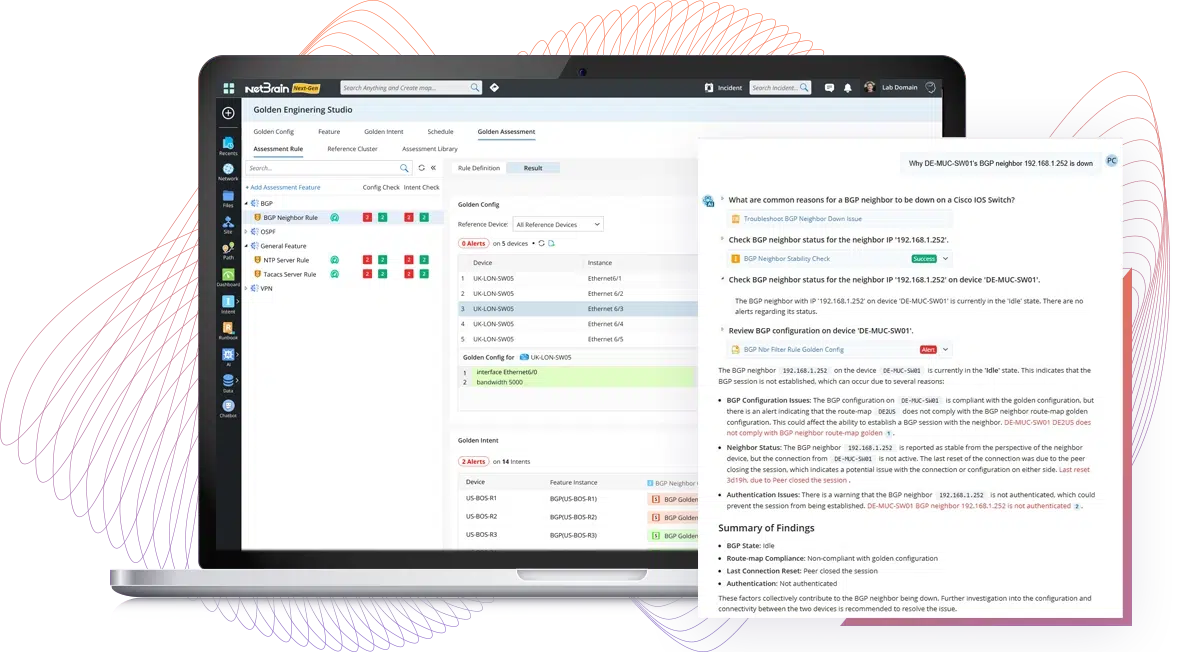
Task: Click the 2 Alerts badge under Golden Intent
Action: point(474,461)
